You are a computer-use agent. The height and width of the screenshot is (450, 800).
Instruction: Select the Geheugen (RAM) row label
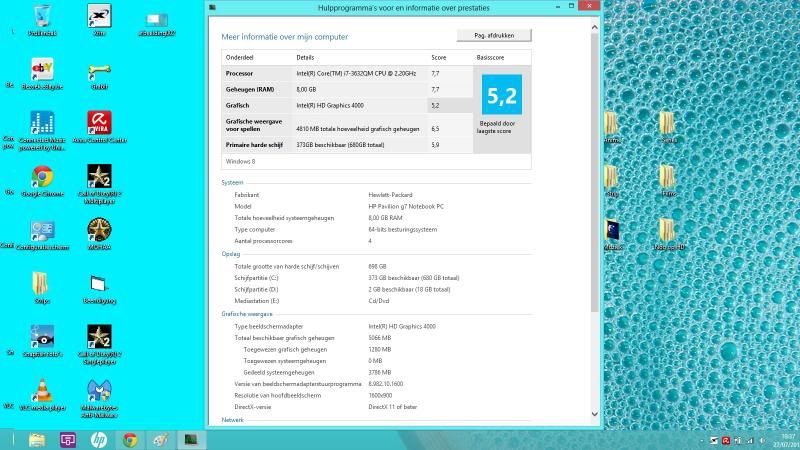click(x=250, y=89)
